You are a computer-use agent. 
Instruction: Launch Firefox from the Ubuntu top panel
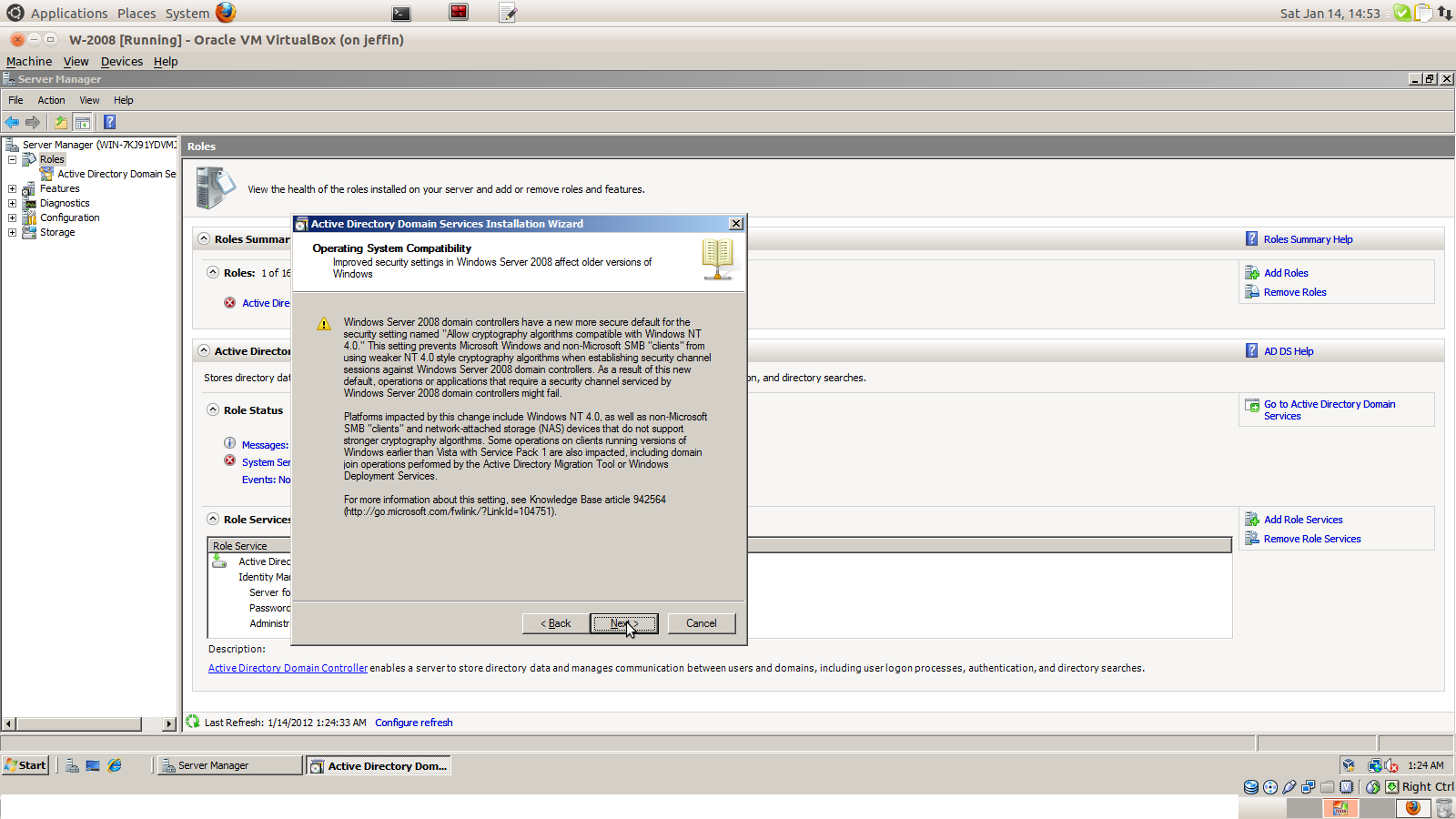tap(226, 12)
